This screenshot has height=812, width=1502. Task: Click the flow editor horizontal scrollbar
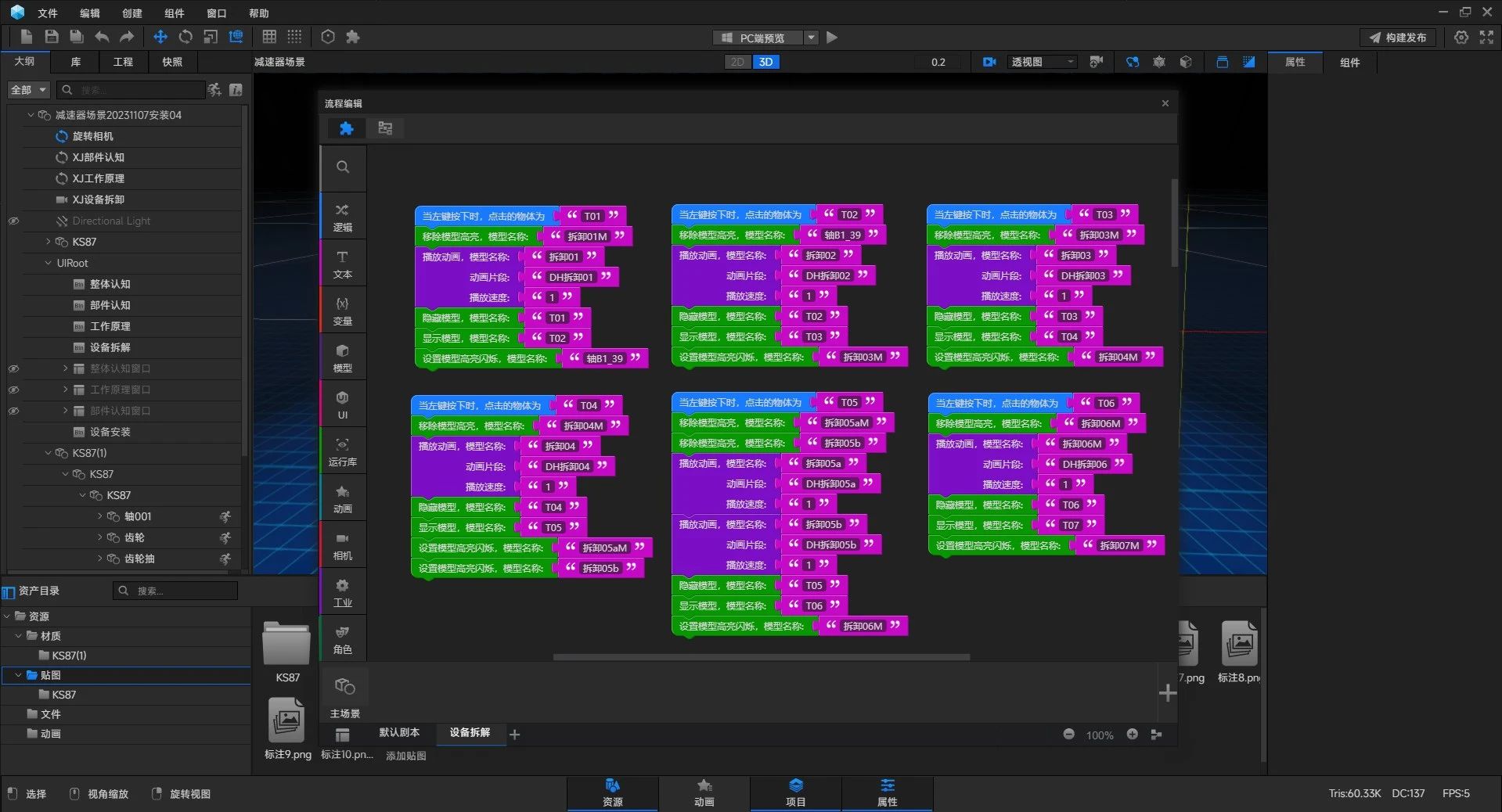point(762,658)
